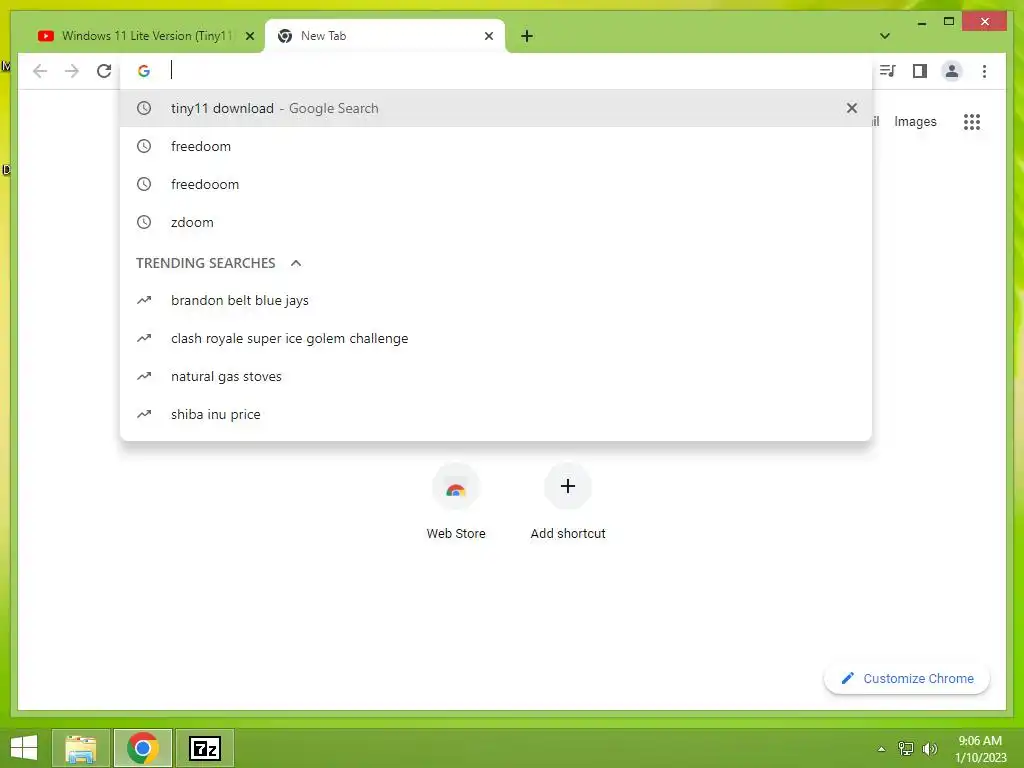Open the volume tray icon
The height and width of the screenshot is (768, 1024).
tap(930, 748)
